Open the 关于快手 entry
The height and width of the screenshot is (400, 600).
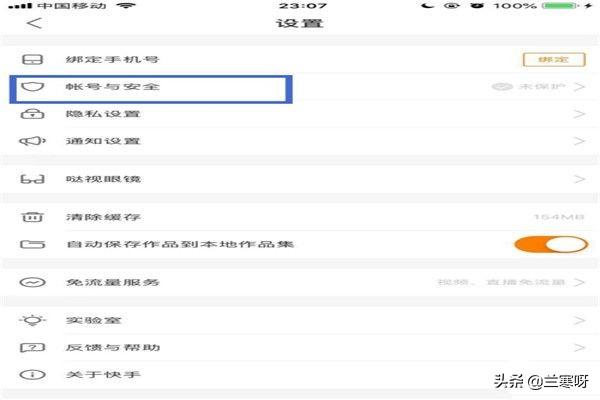pyautogui.click(x=300, y=375)
